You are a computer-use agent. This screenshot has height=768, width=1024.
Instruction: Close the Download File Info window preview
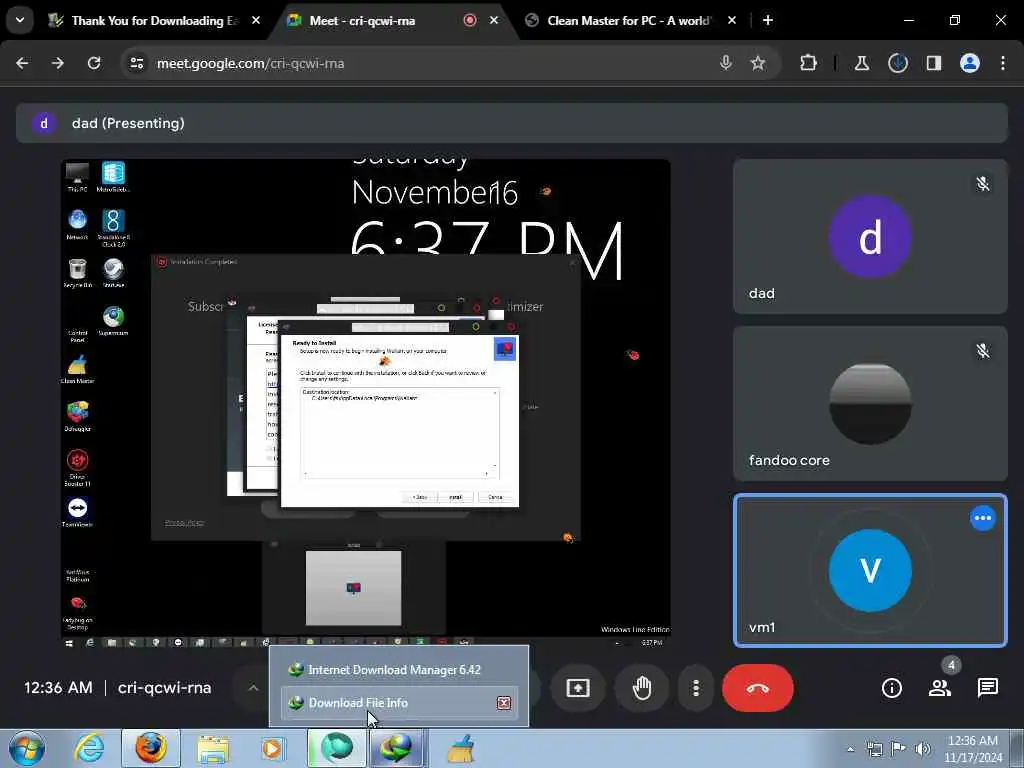coord(504,703)
